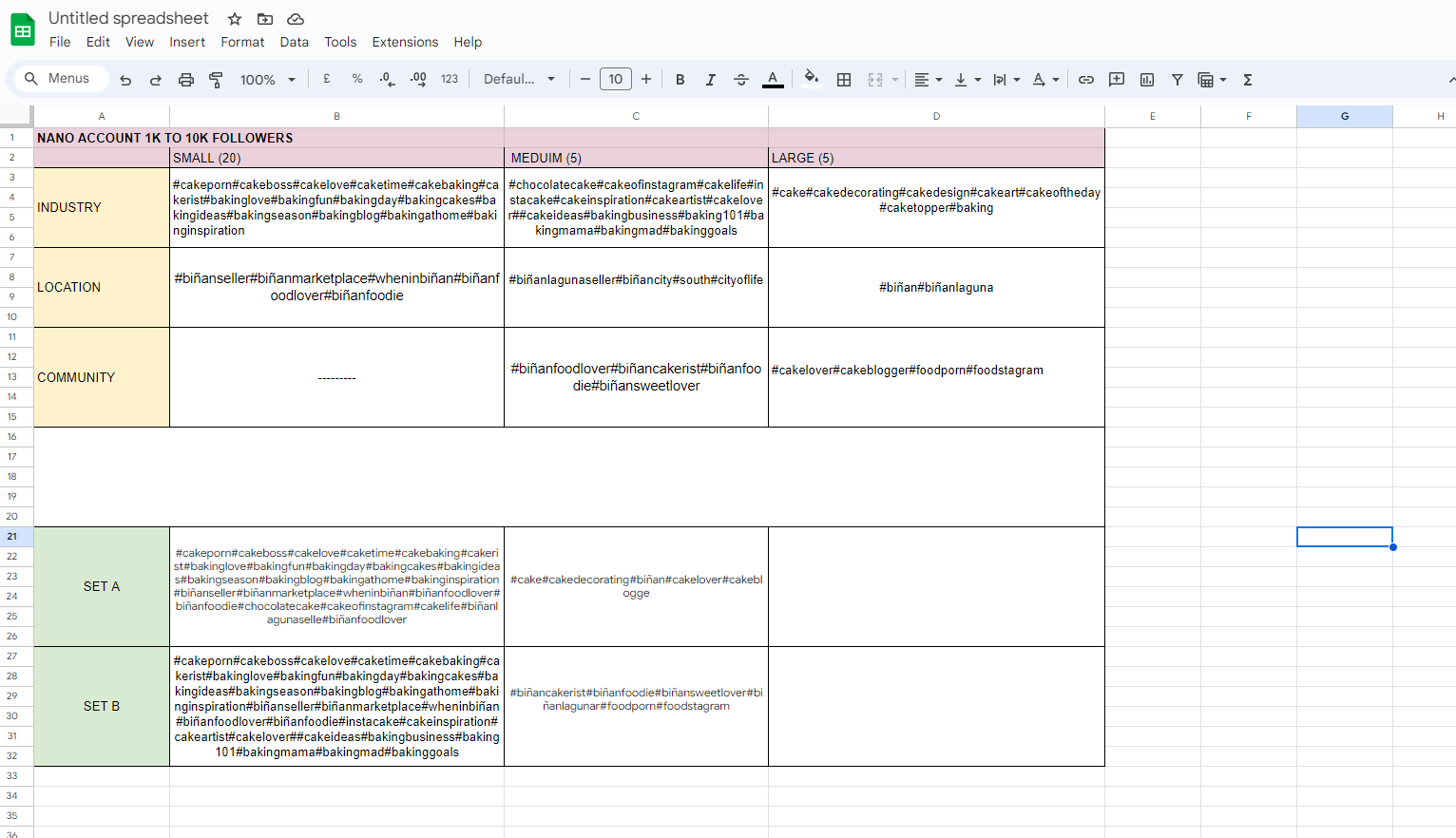Open the borders menu
The image size is (1456, 838).
coord(844,80)
